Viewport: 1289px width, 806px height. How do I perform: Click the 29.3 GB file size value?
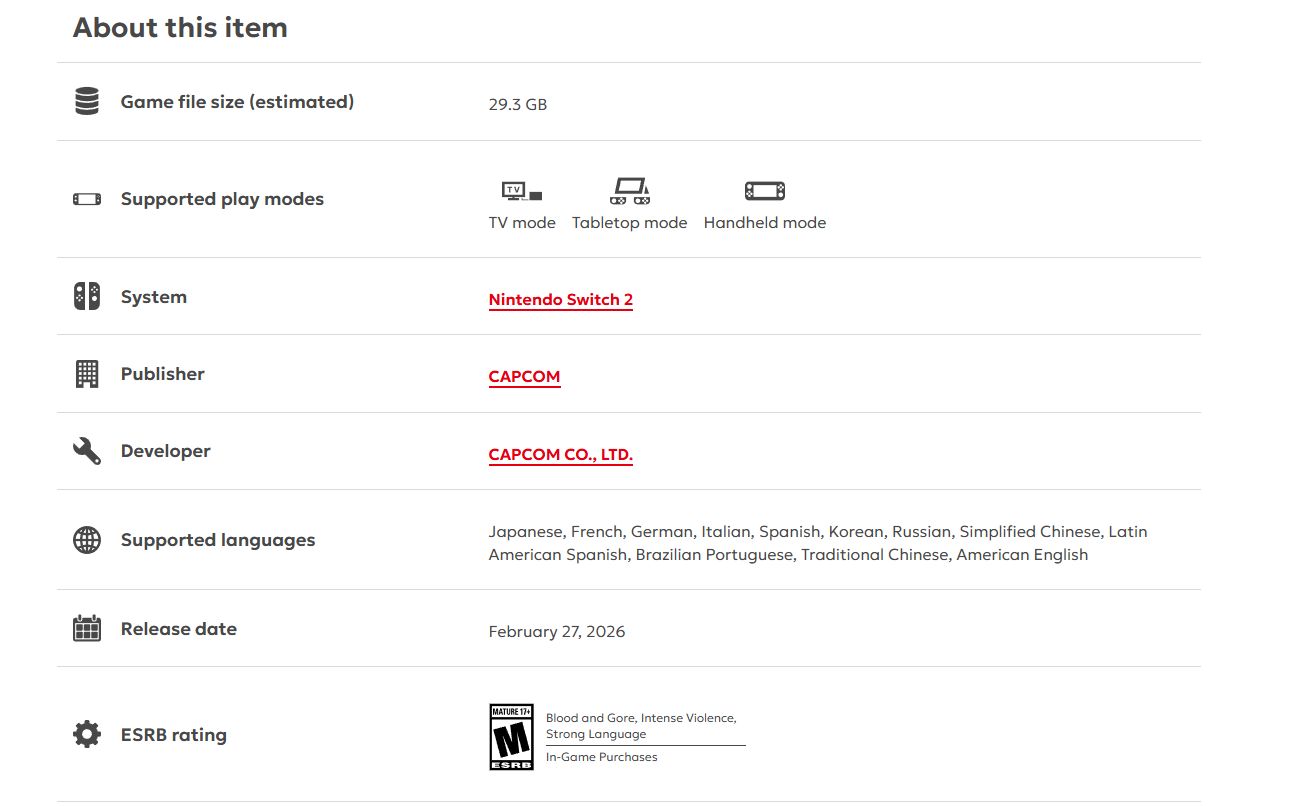point(517,105)
